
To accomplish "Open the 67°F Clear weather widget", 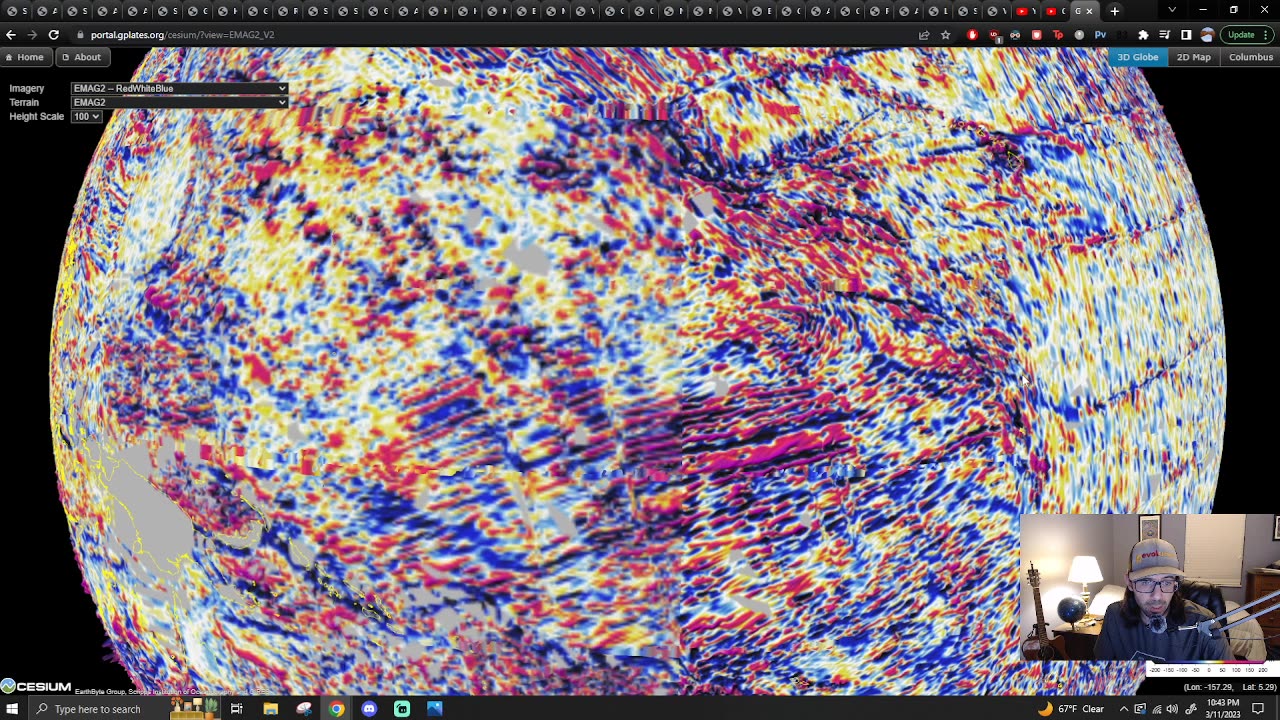I will pos(1071,709).
